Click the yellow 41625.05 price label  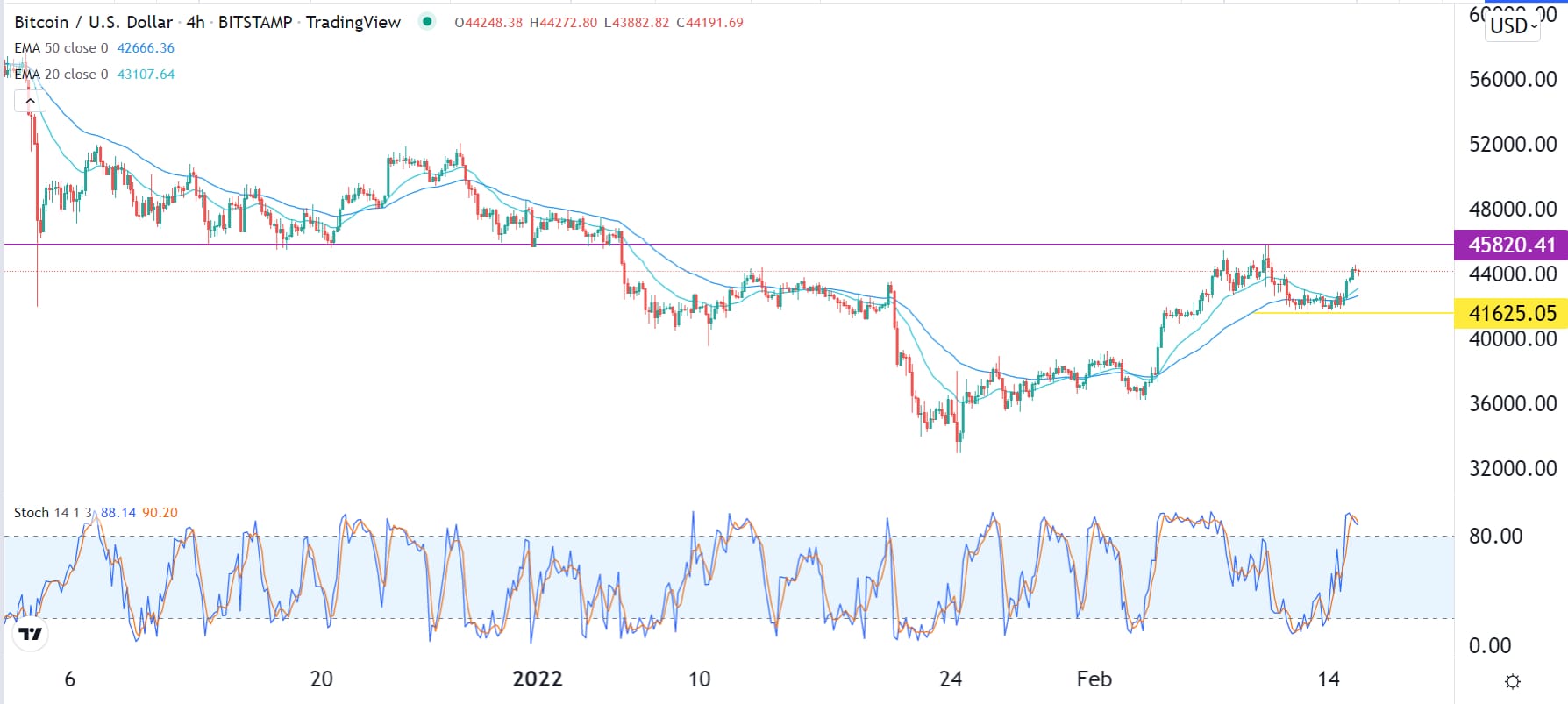click(x=1511, y=313)
